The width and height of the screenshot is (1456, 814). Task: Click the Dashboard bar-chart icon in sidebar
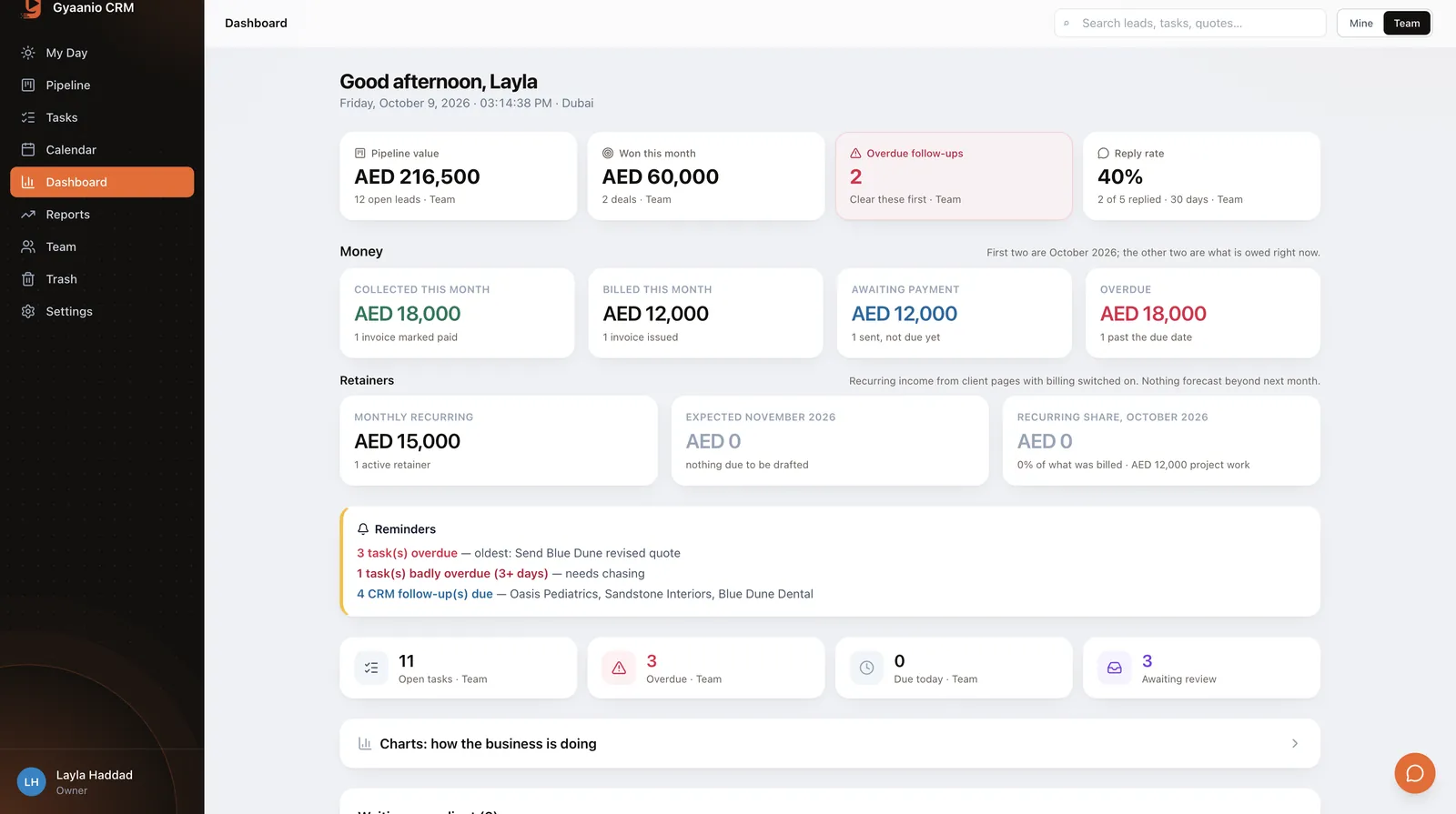pos(28,182)
